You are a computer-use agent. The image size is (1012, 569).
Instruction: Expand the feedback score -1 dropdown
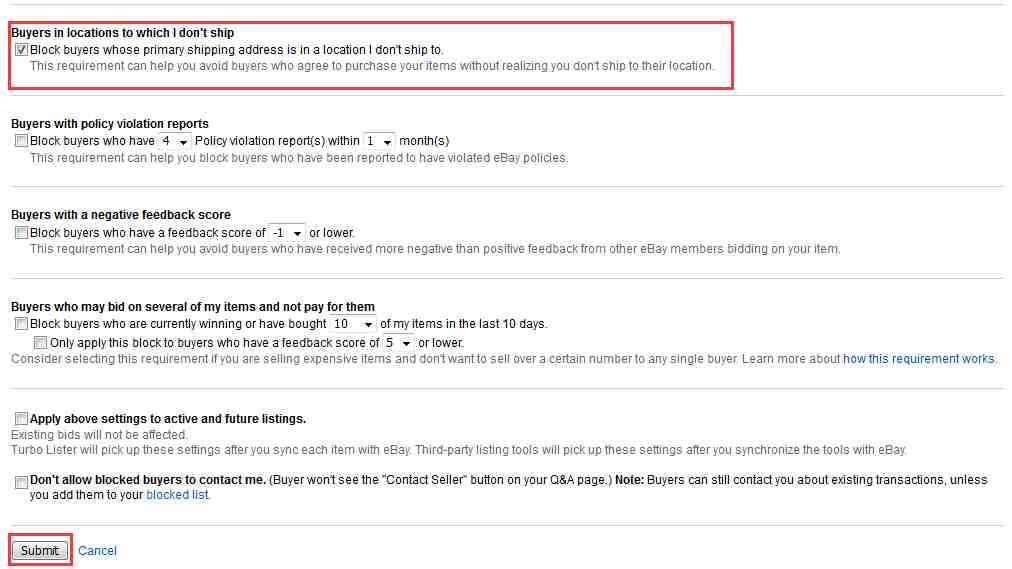click(x=287, y=232)
